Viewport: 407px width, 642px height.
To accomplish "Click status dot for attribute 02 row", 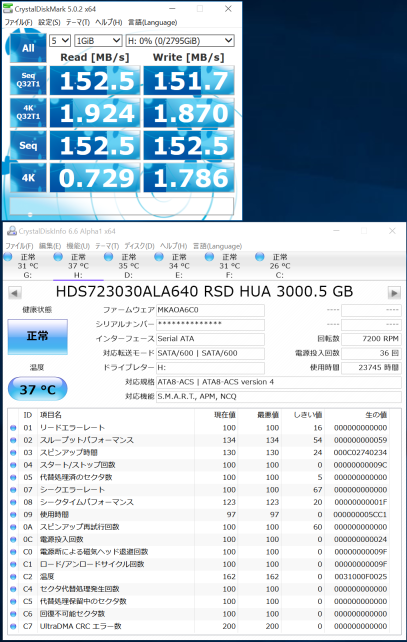I will pos(13,440).
